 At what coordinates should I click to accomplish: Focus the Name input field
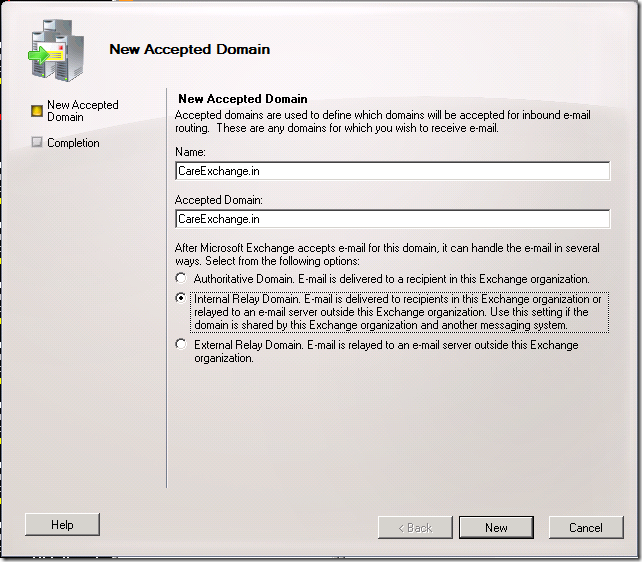[x=393, y=171]
